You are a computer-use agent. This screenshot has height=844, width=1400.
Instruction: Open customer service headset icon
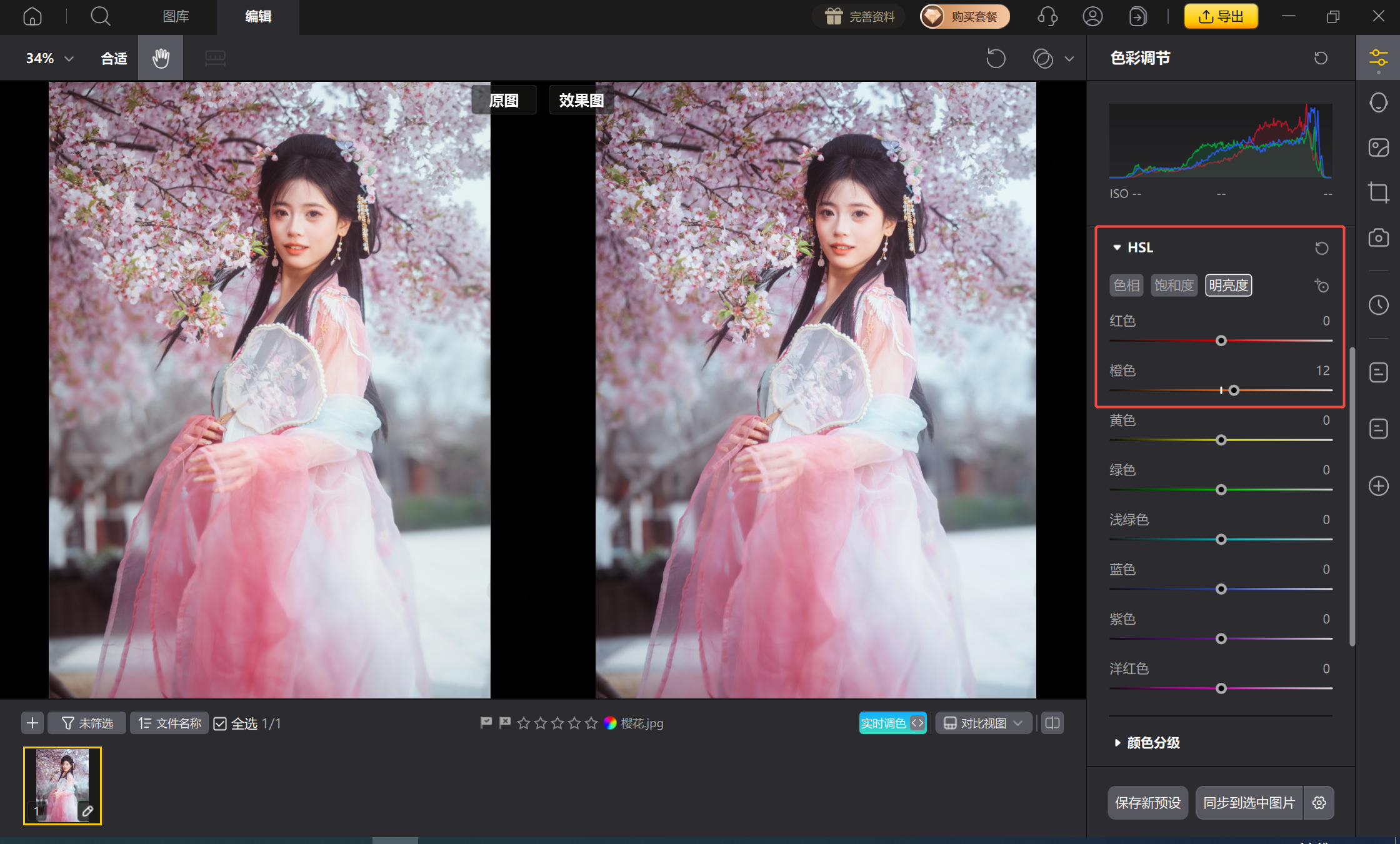pyautogui.click(x=1047, y=16)
